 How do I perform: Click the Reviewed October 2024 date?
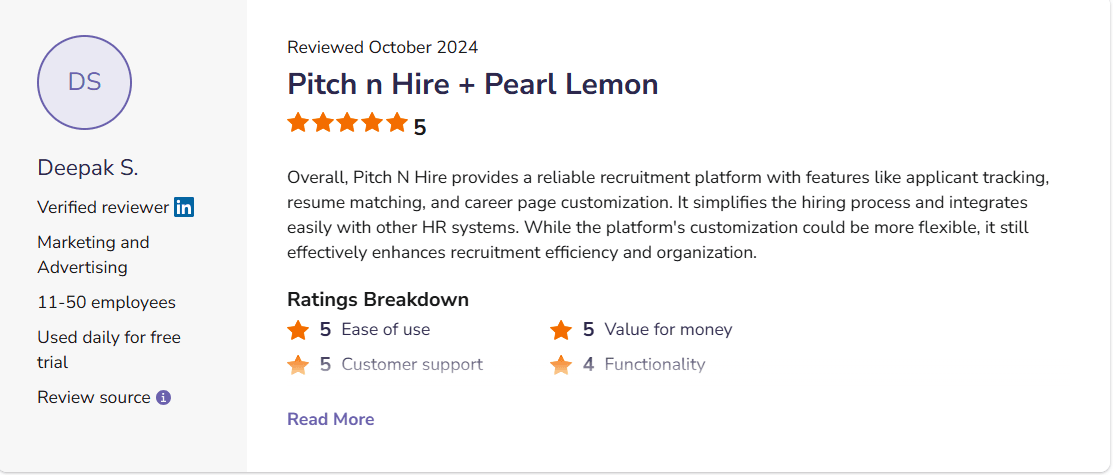click(382, 47)
